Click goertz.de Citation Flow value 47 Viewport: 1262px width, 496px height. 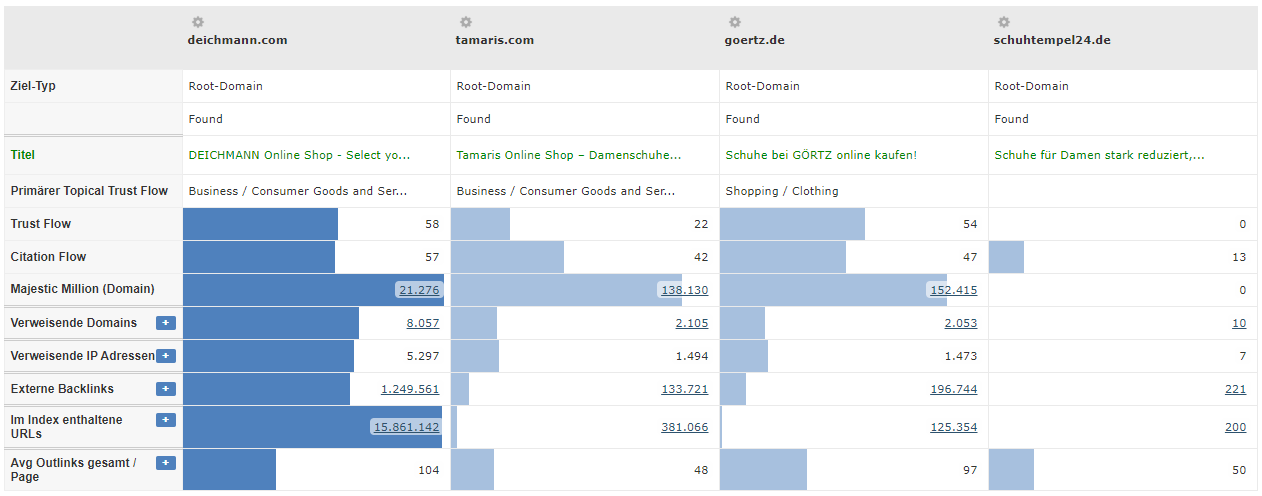(x=970, y=257)
